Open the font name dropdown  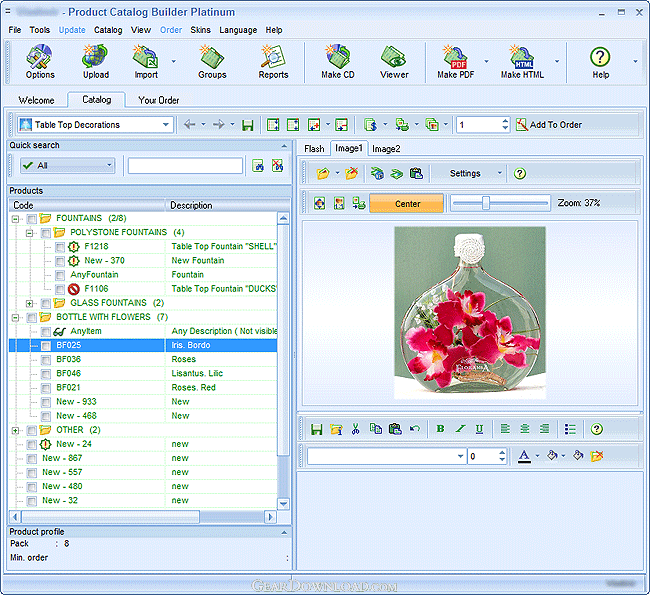coord(460,456)
